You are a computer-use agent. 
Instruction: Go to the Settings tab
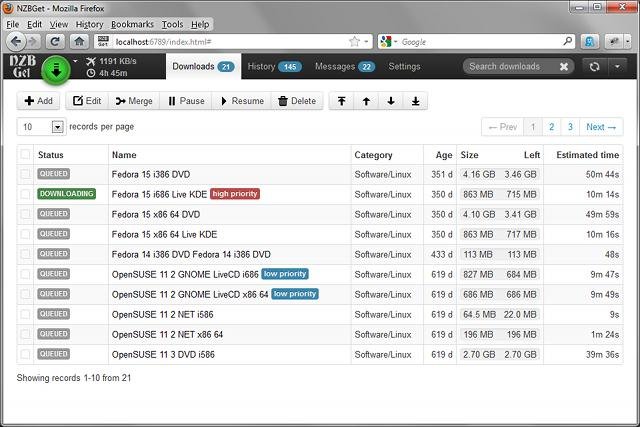click(x=404, y=67)
